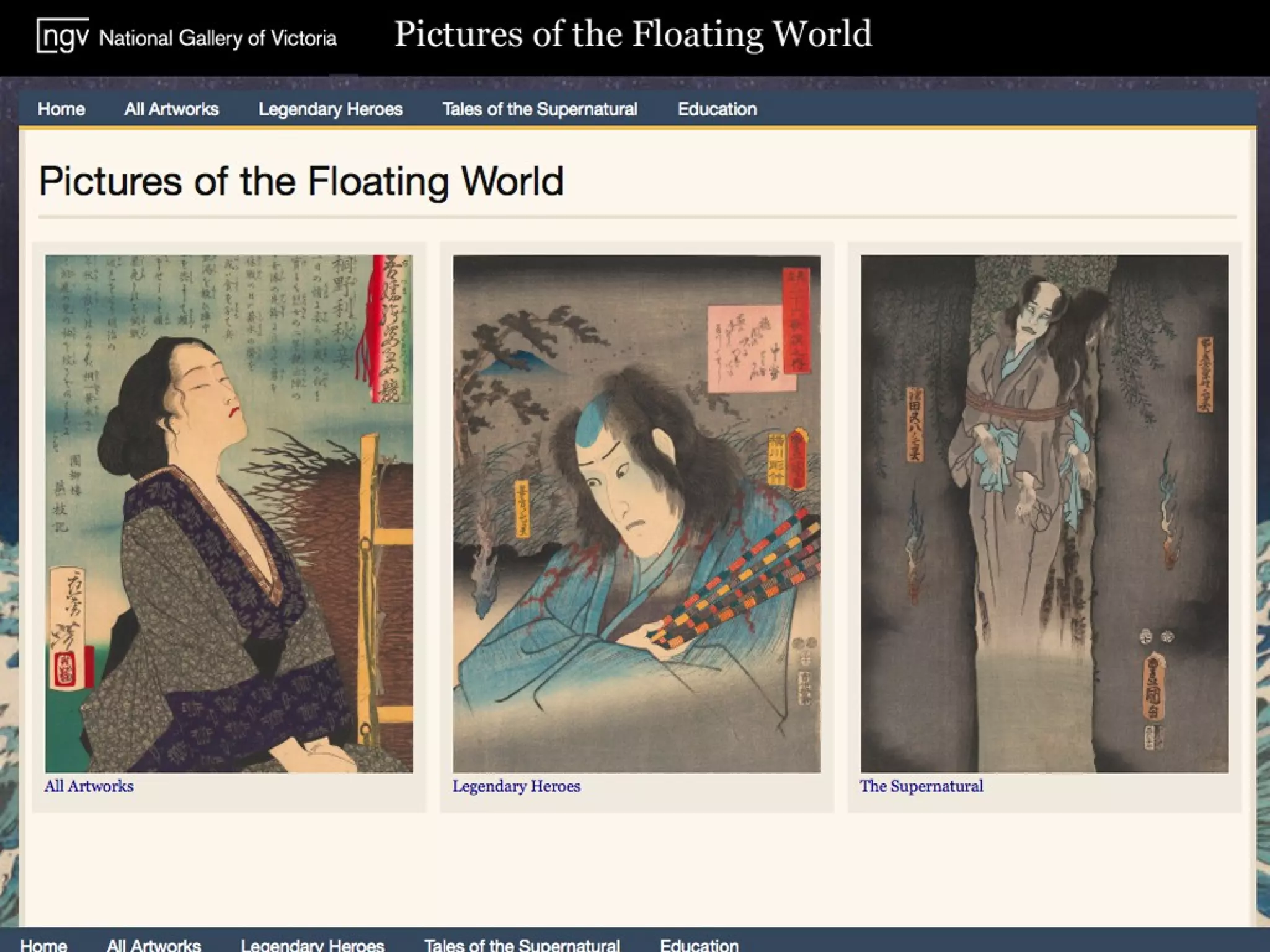Viewport: 1270px width, 952px height.
Task: Select All Artworks in bottom navigation bar
Action: pyautogui.click(x=154, y=944)
